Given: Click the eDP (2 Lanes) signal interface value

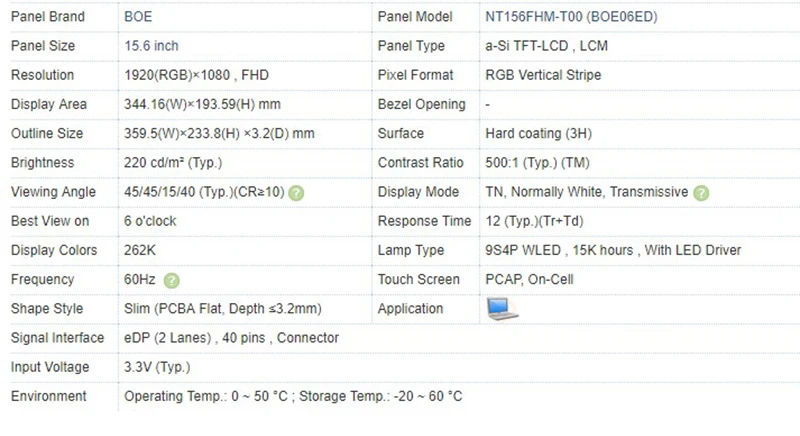Looking at the screenshot, I should [x=231, y=338].
